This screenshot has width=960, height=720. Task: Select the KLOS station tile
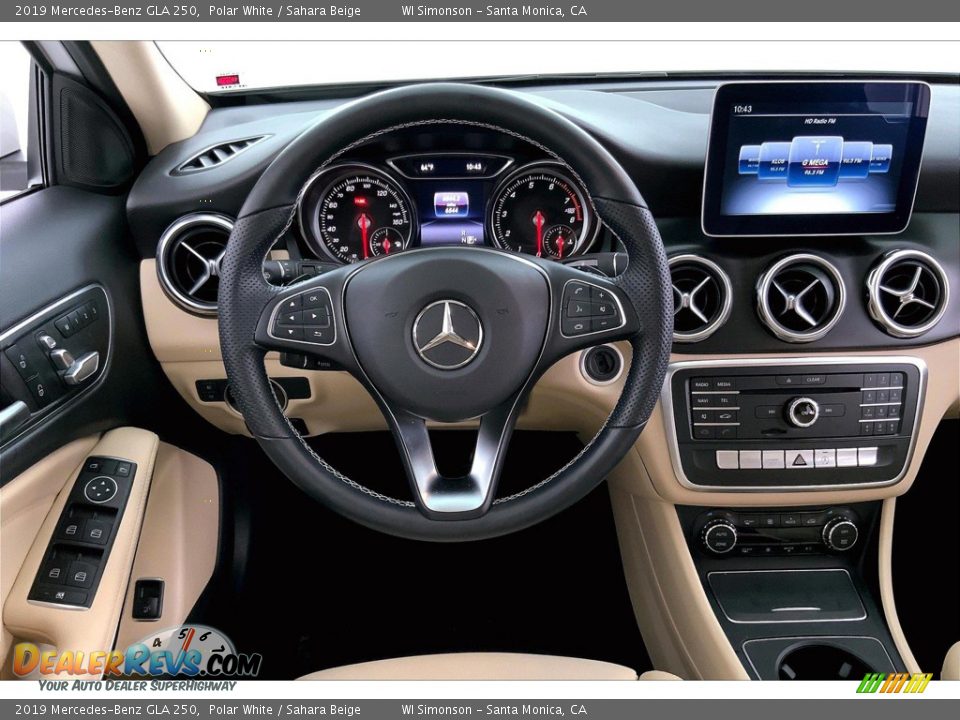(776, 161)
